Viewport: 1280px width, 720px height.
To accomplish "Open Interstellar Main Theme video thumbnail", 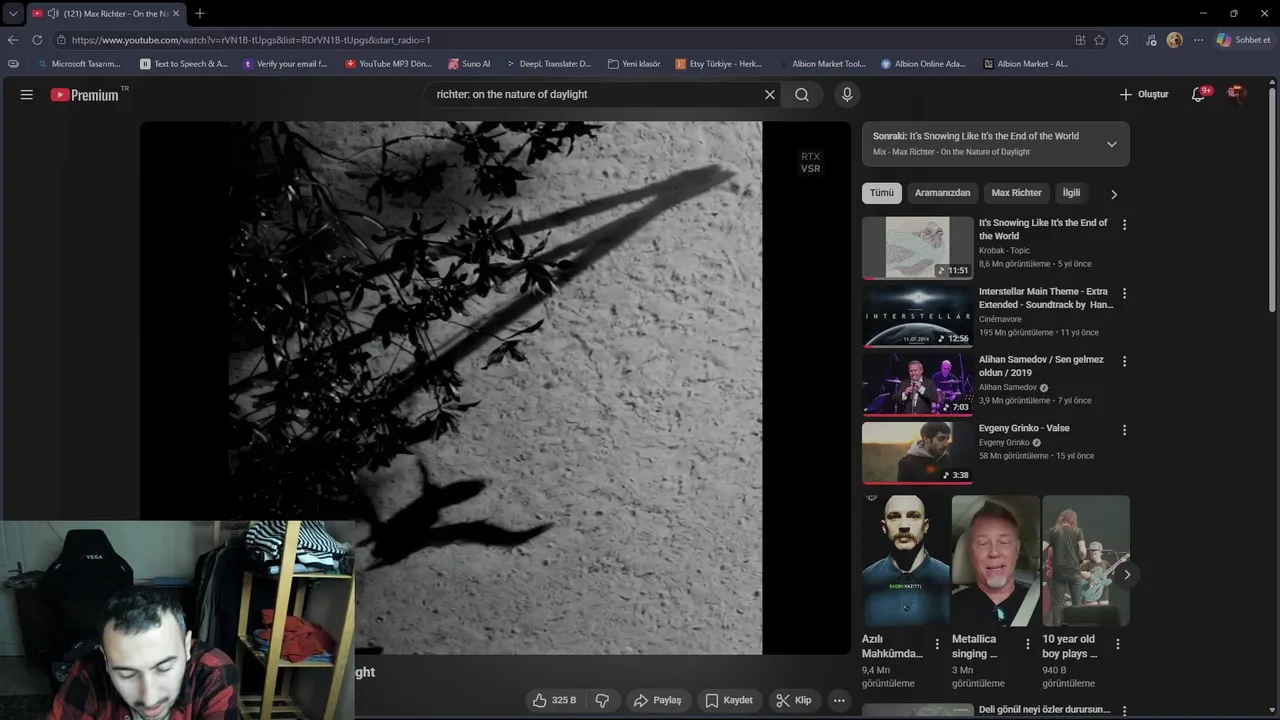I will click(918, 317).
